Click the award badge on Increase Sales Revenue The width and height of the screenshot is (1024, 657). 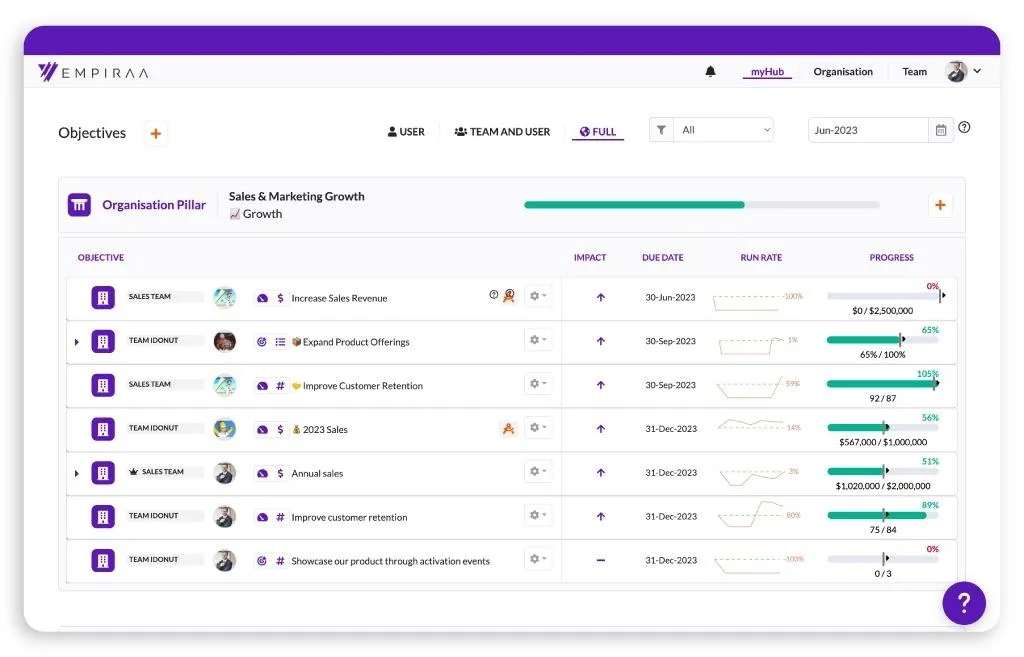pyautogui.click(x=509, y=296)
